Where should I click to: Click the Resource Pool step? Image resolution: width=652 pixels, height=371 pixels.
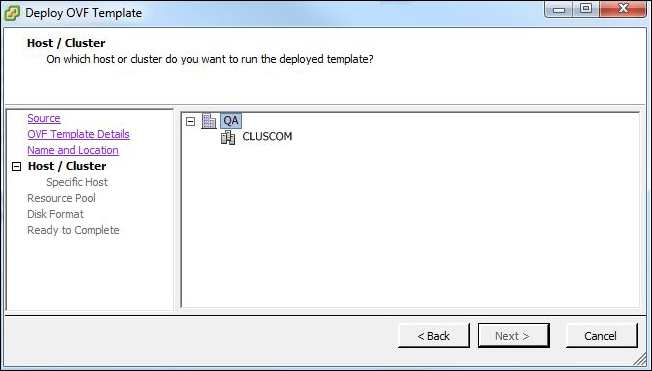coord(61,198)
